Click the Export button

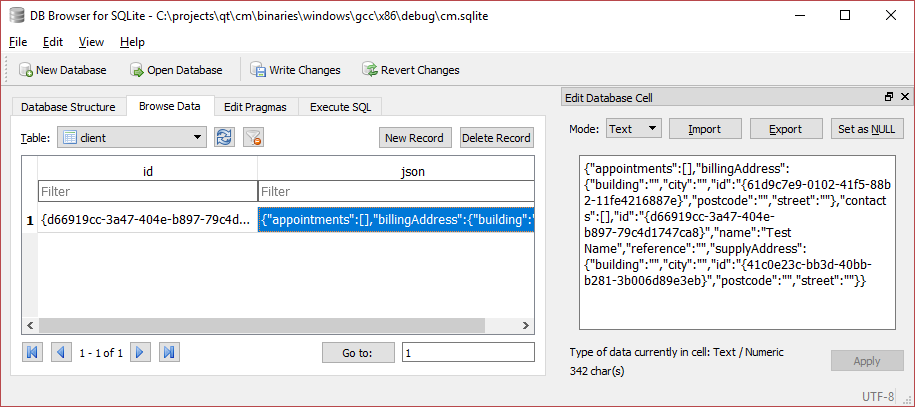pyautogui.click(x=784, y=129)
